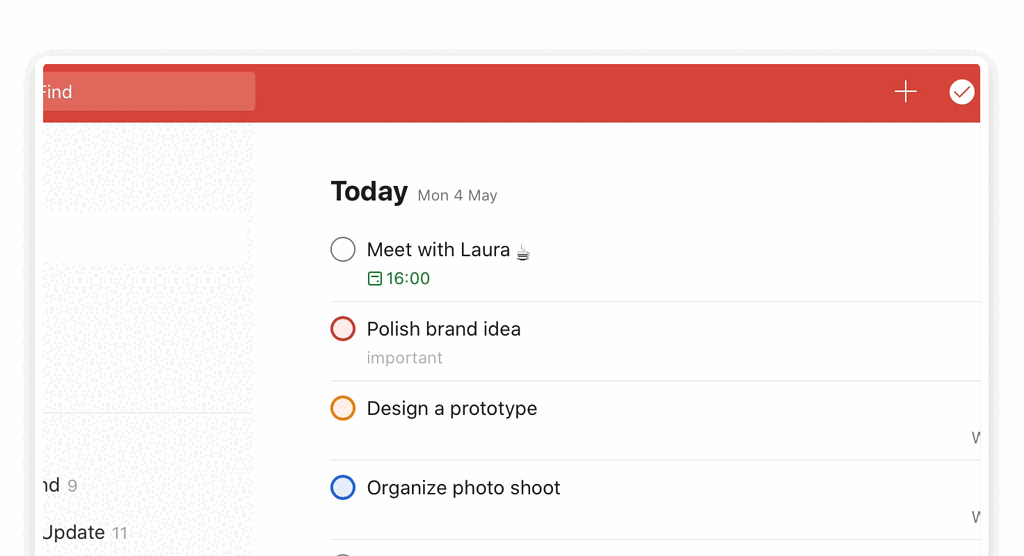This screenshot has height=556, width=1024.
Task: Open the Update project with count 11
Action: point(85,532)
